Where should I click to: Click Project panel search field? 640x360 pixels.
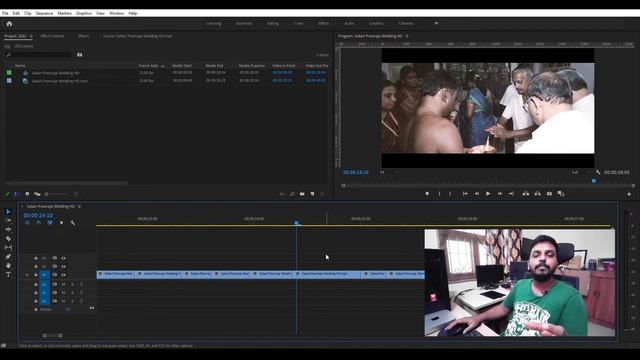pyautogui.click(x=38, y=55)
